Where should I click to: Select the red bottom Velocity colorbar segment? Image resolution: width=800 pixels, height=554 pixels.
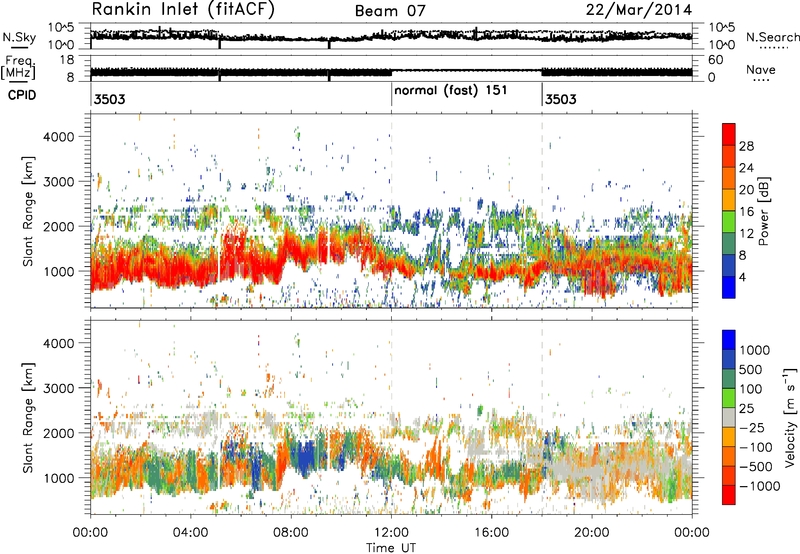pos(729,495)
